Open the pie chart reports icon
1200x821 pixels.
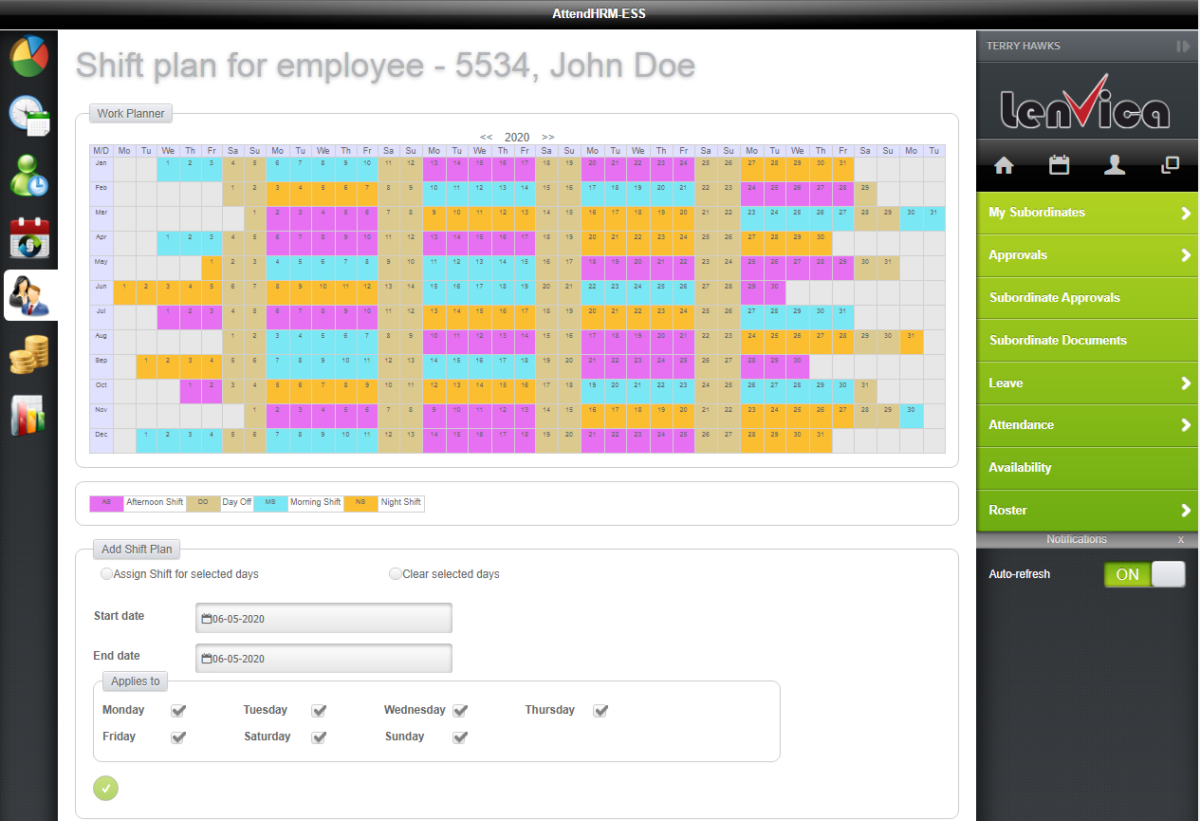coord(29,57)
